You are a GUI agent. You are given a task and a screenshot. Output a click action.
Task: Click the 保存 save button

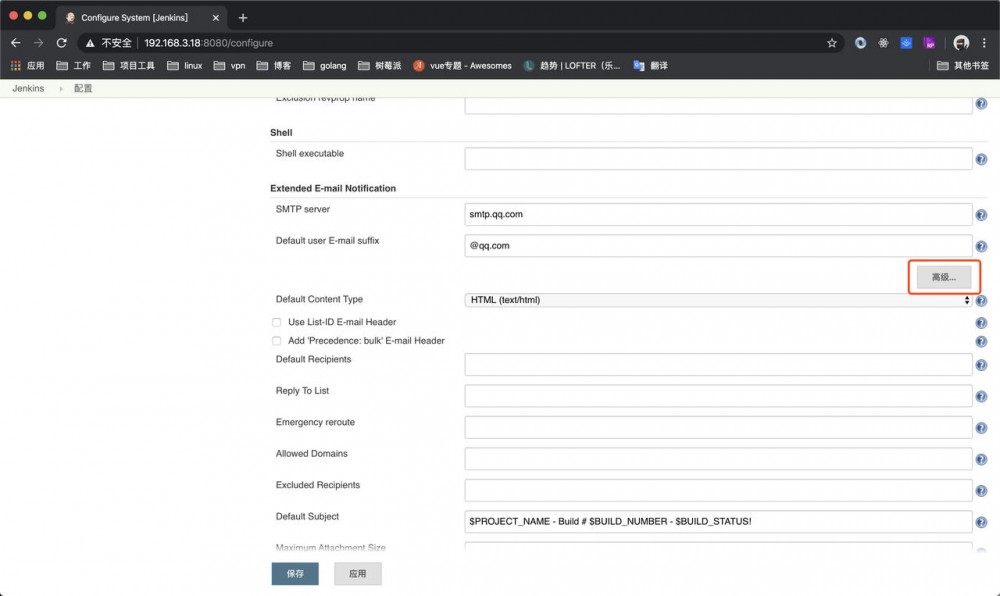(x=294, y=573)
